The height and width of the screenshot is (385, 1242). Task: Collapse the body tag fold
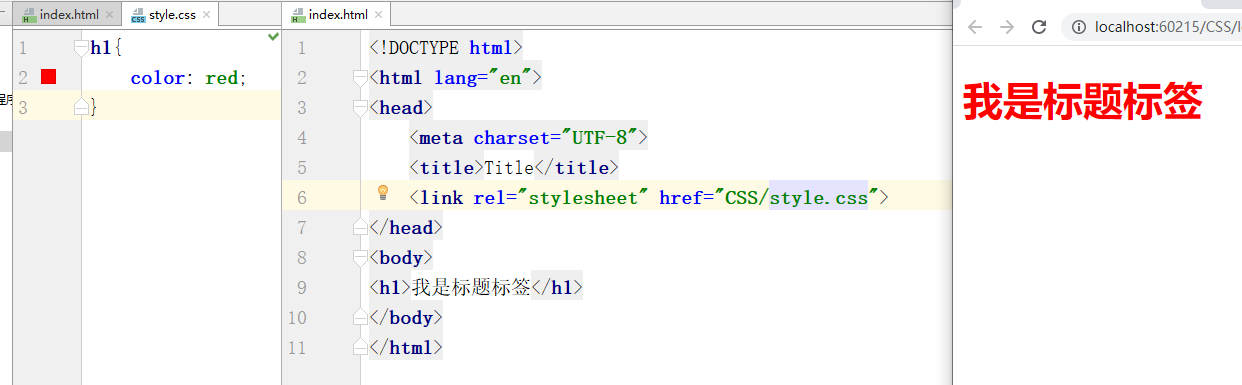361,257
